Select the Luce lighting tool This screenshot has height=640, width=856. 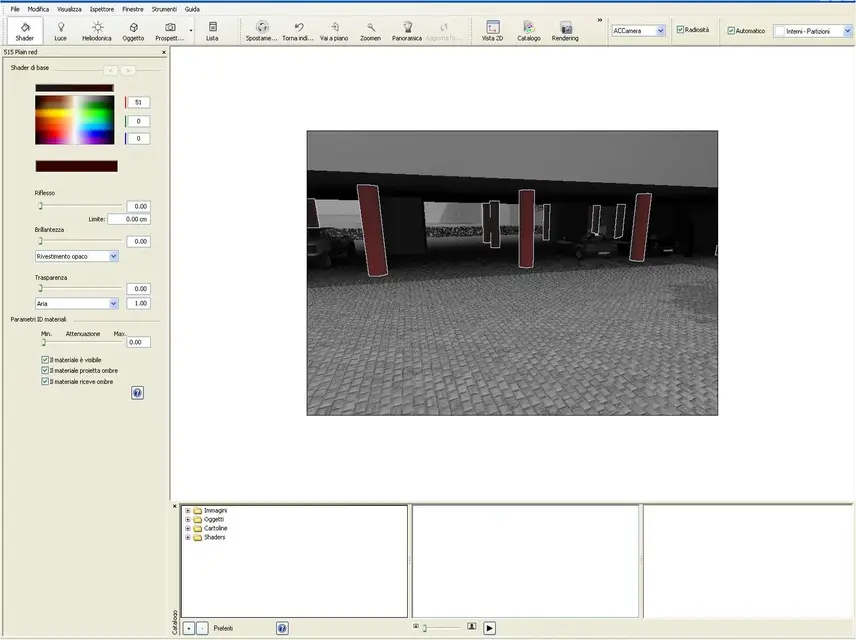point(60,31)
